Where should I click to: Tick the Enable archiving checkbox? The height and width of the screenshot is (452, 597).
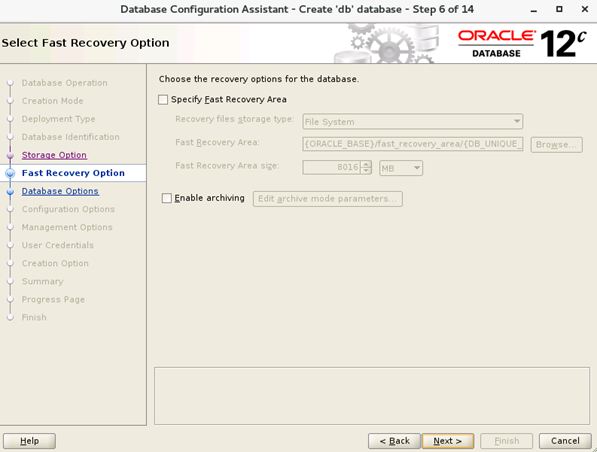pyautogui.click(x=167, y=198)
